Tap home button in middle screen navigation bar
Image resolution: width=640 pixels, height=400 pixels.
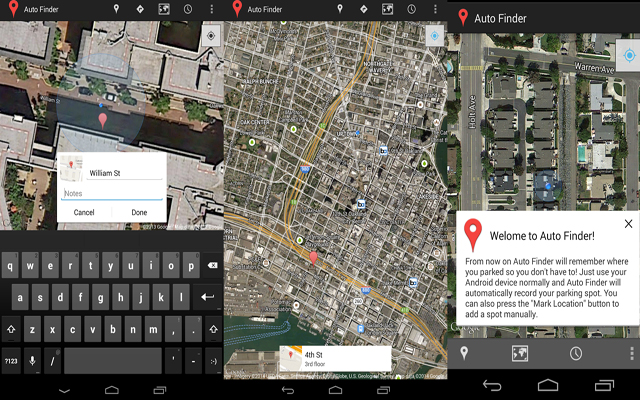[336, 390]
